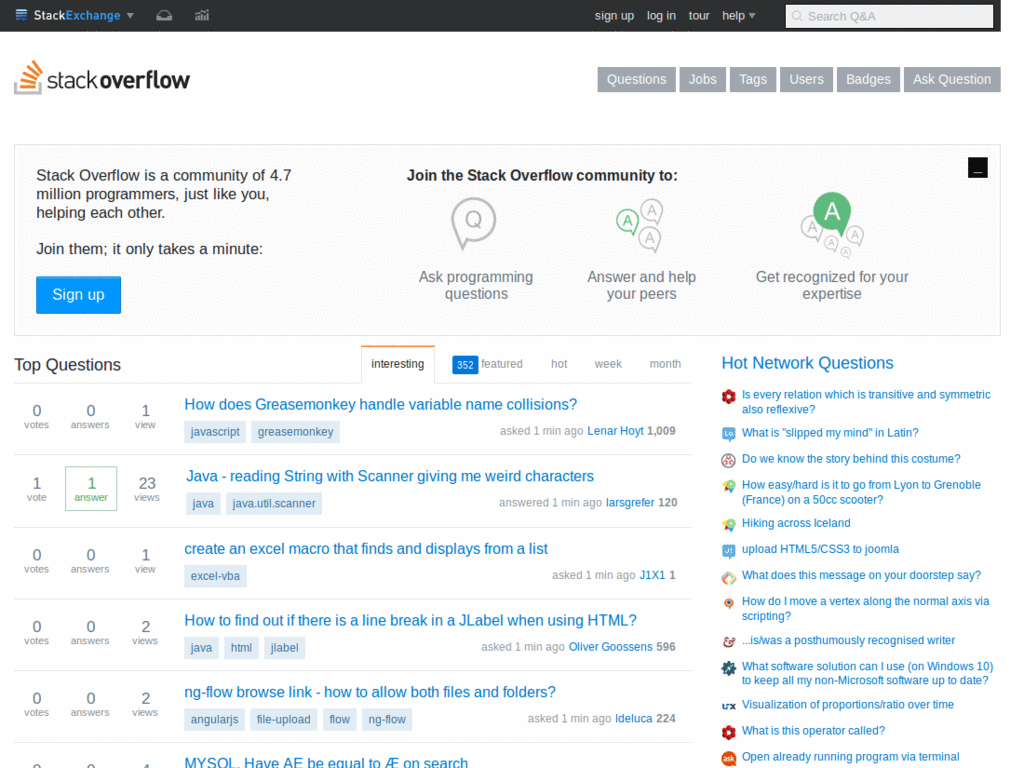Viewport: 1024px width, 768px height.
Task: Click the greasemonkey tag
Action: tap(295, 432)
